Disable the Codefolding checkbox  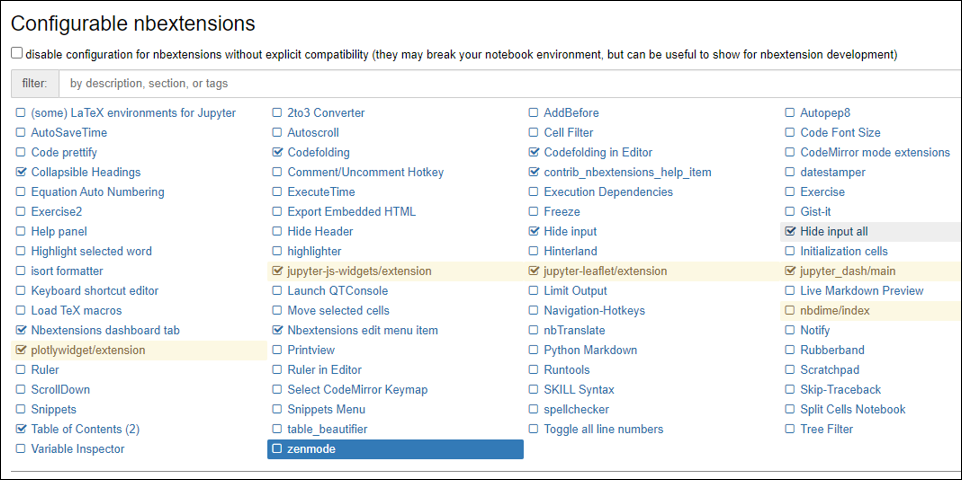coord(278,153)
